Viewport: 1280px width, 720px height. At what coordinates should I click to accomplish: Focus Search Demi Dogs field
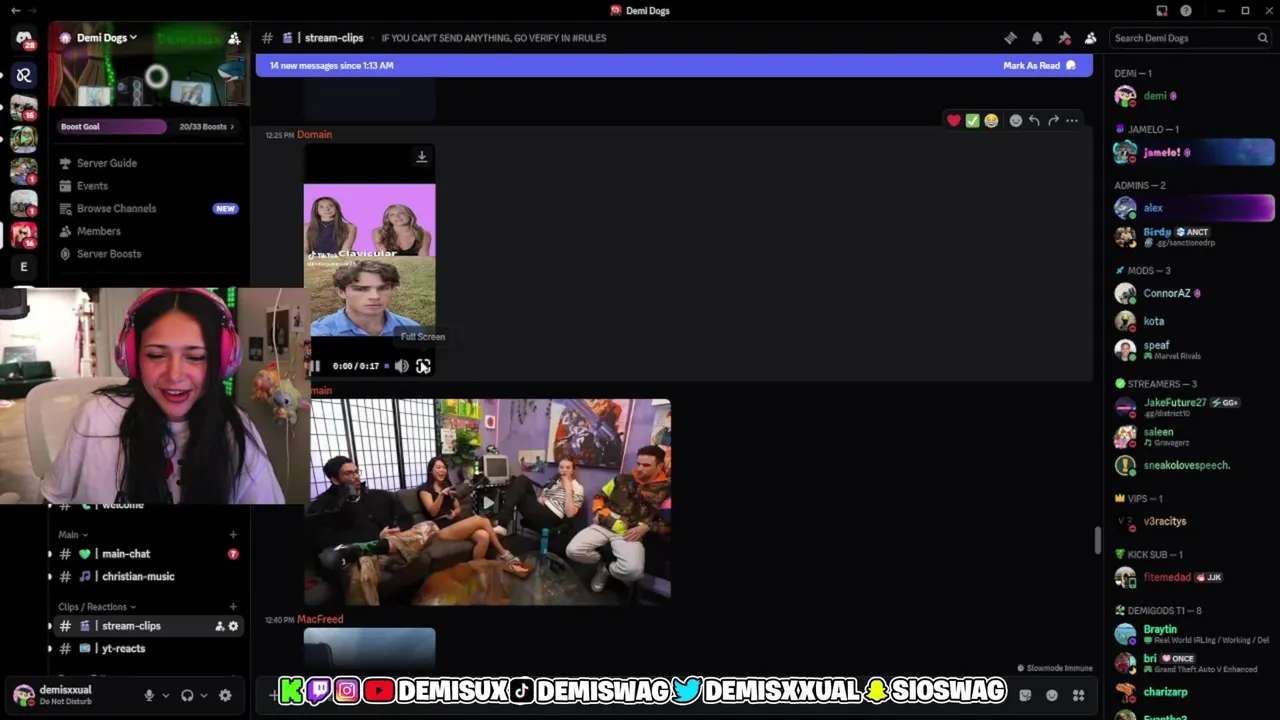1190,38
